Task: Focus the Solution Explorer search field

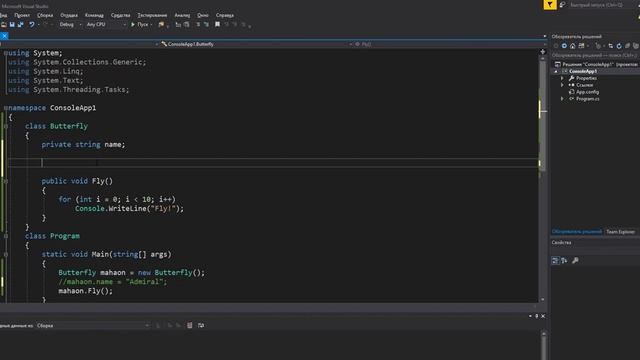Action: (595, 55)
